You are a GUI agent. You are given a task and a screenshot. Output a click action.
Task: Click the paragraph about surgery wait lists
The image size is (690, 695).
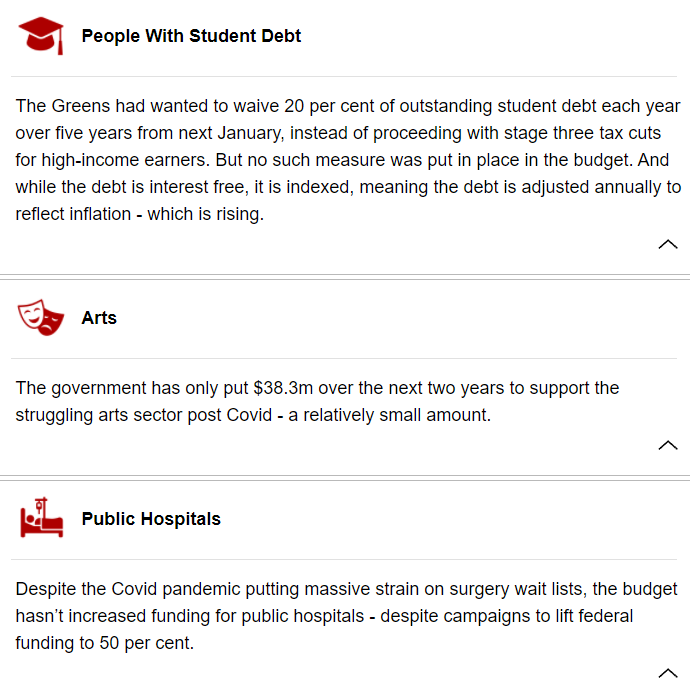[x=346, y=616]
